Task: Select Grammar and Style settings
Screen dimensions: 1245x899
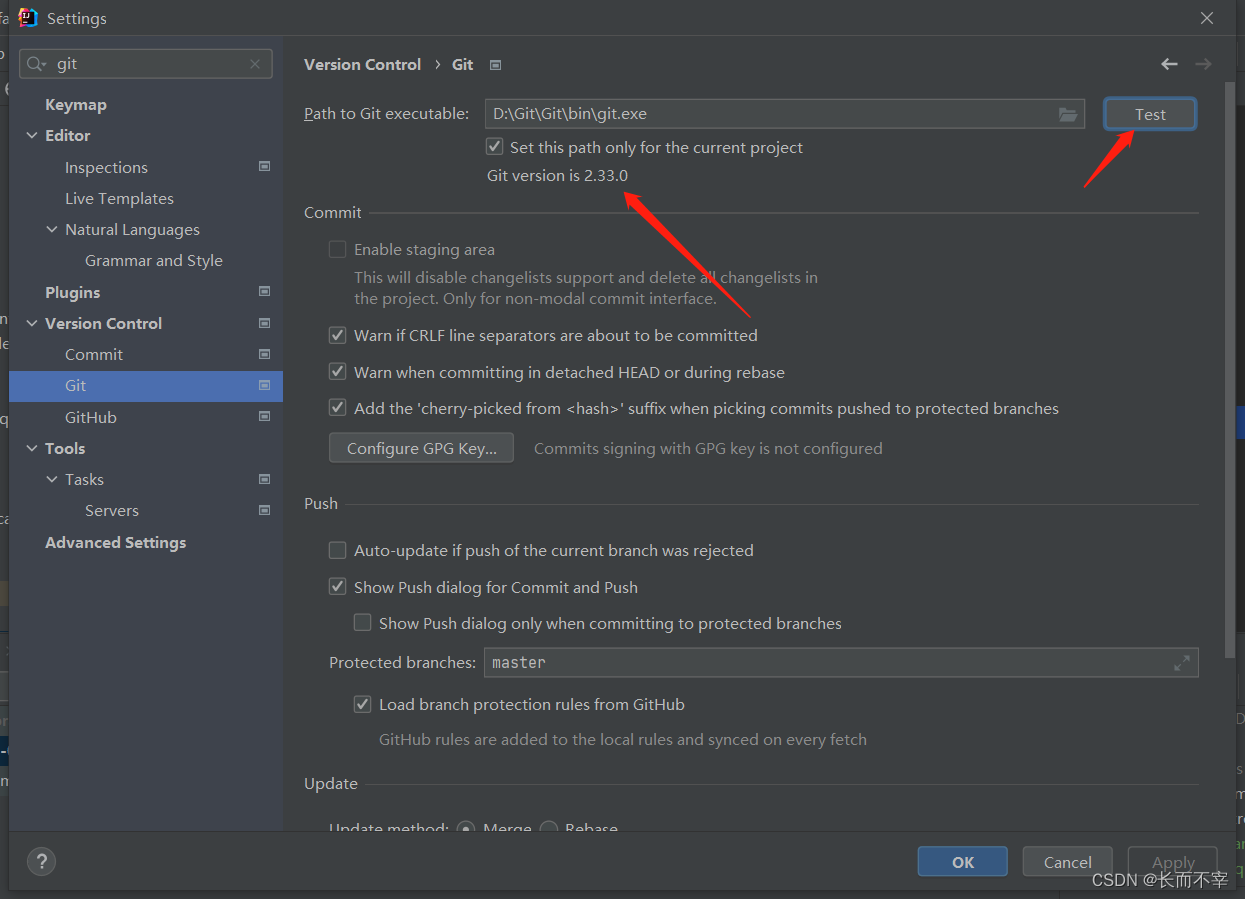Action: coord(154,260)
